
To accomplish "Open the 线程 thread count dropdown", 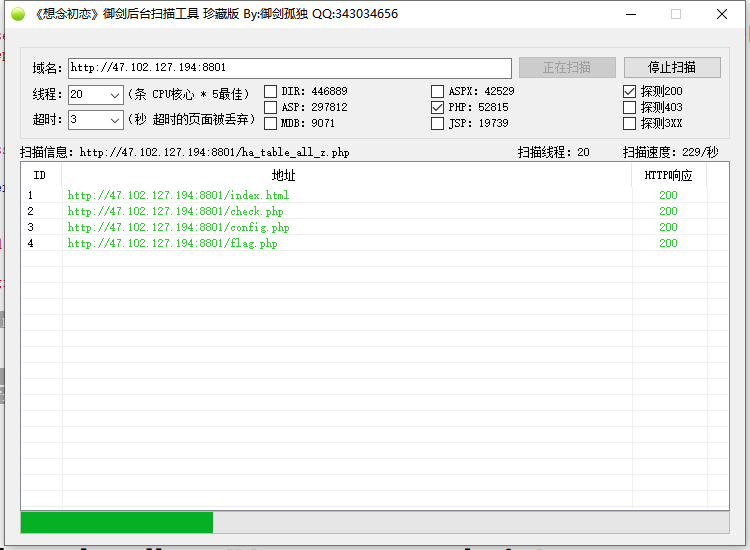I will [114, 95].
